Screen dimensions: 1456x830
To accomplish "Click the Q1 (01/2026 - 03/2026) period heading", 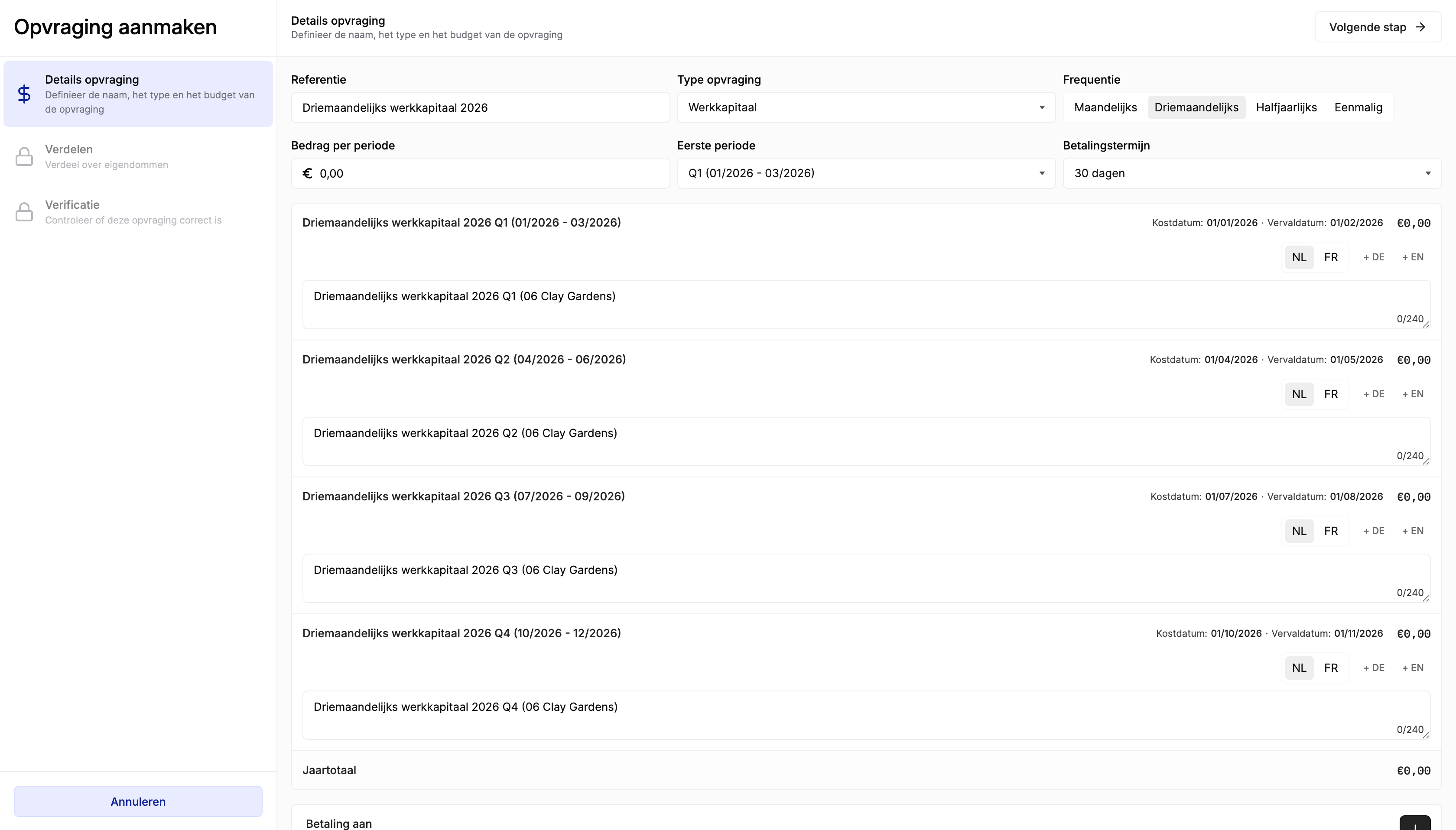I will [x=461, y=223].
